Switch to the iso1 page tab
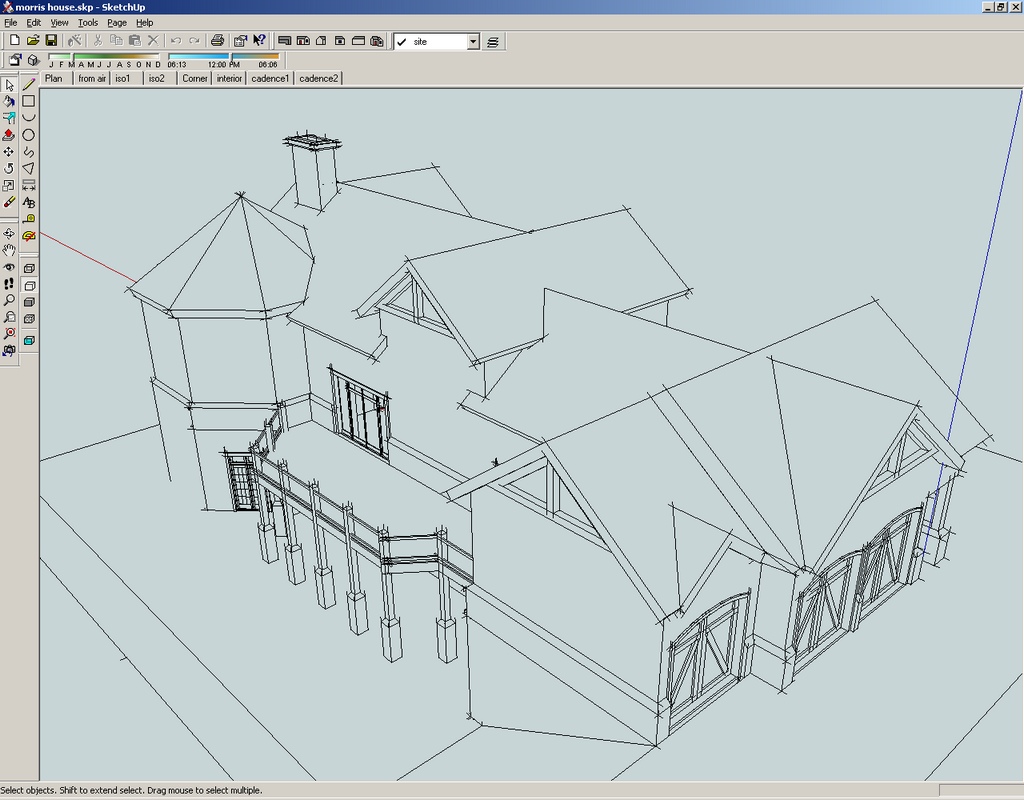 pyautogui.click(x=122, y=78)
